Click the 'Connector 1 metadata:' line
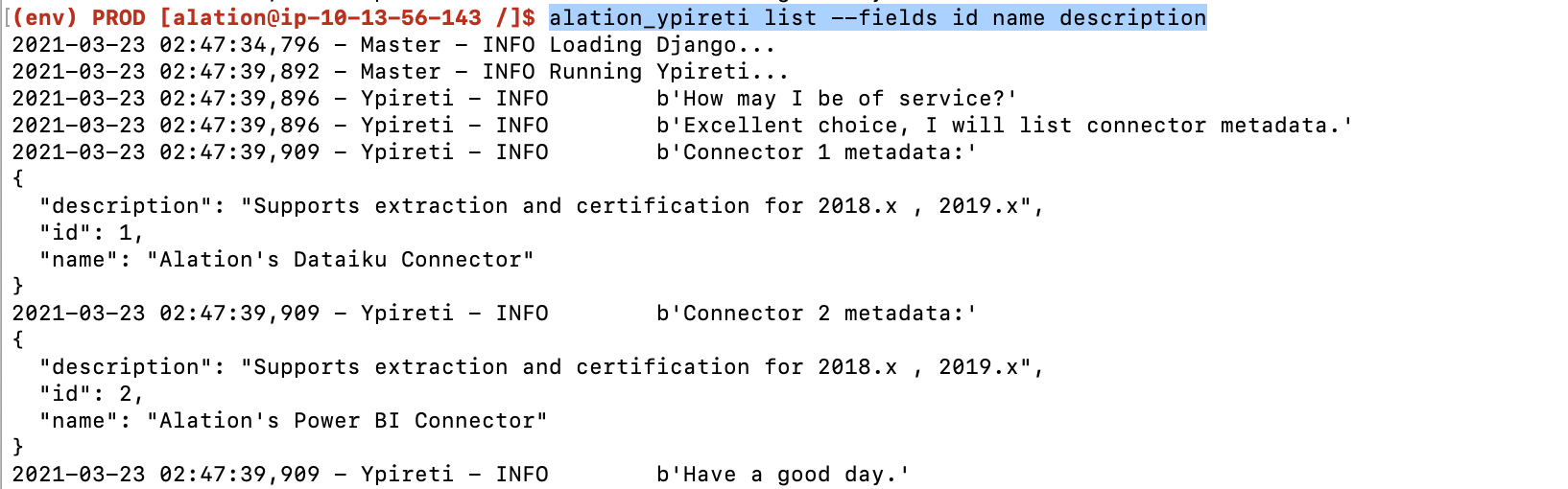1568x489 pixels. click(817, 152)
